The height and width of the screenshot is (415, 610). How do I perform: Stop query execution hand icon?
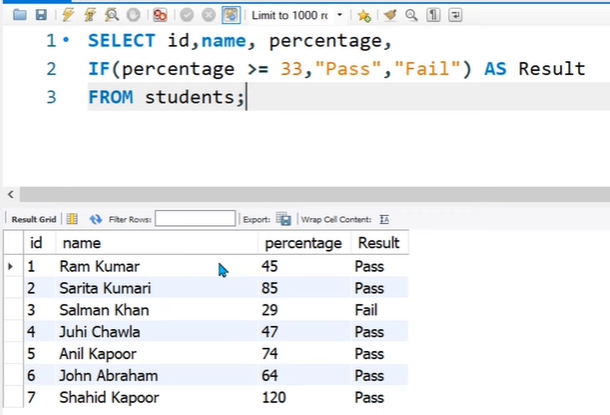[133, 15]
